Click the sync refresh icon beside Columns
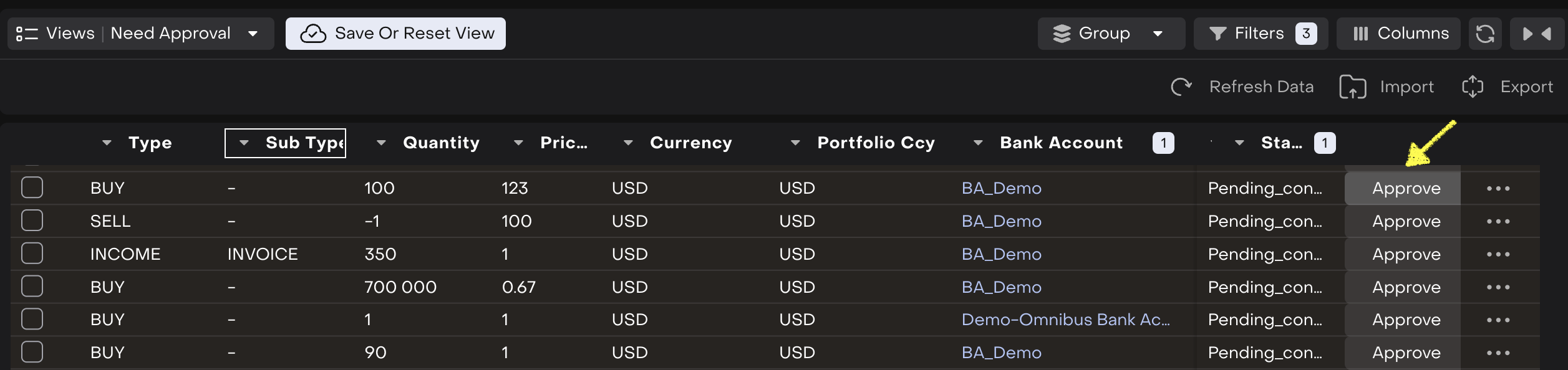 [x=1485, y=34]
